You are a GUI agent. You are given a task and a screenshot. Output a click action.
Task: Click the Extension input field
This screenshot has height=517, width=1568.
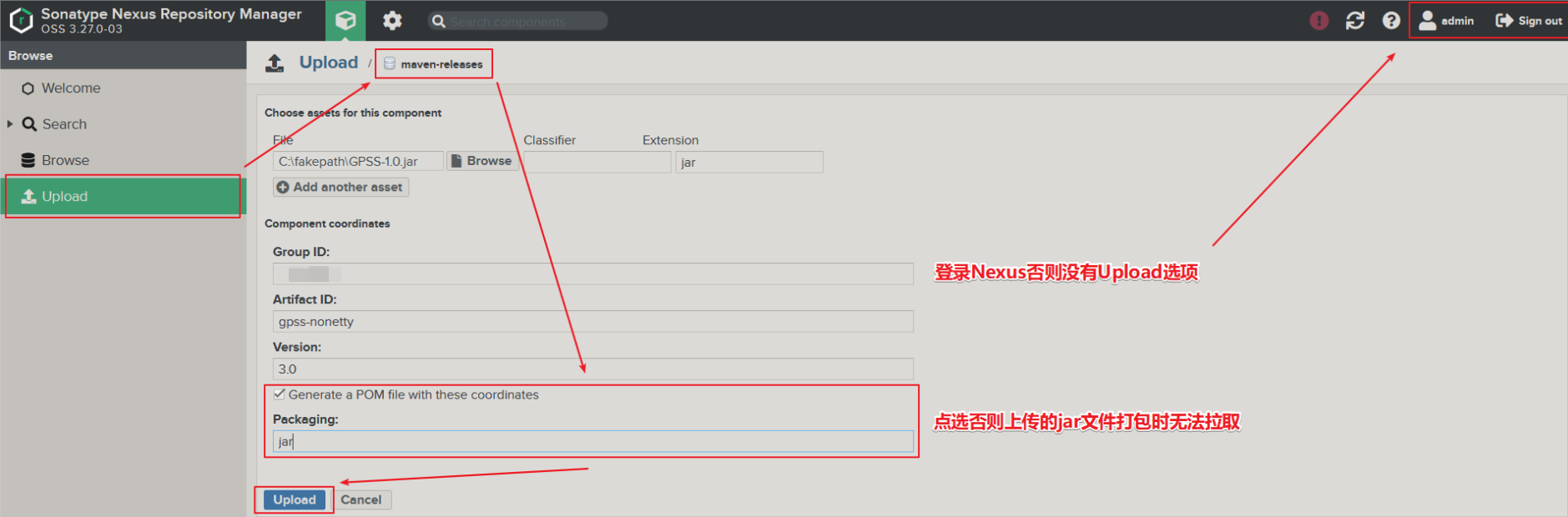[x=749, y=162]
